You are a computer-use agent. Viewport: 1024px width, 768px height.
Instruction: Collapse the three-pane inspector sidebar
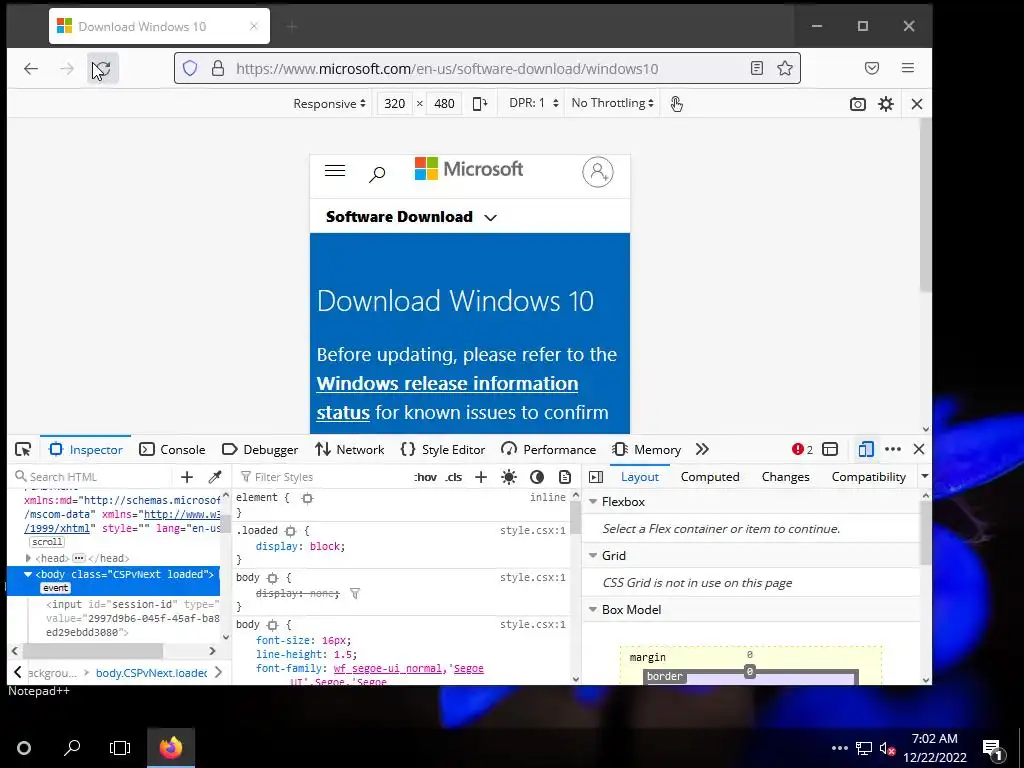click(x=596, y=477)
